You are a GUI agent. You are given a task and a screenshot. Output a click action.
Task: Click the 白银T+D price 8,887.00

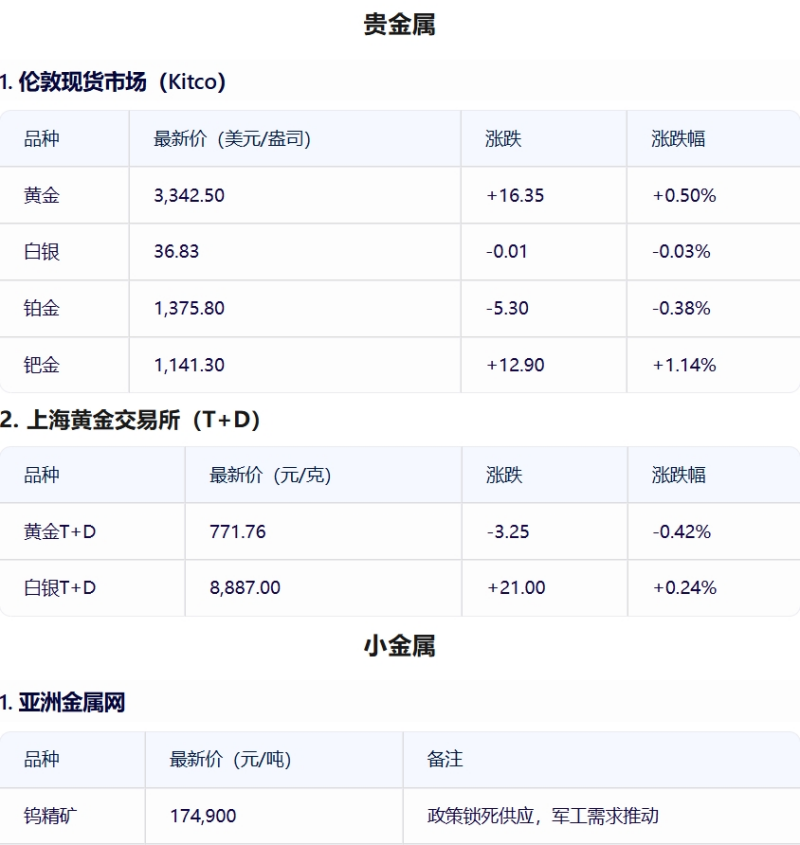click(245, 587)
